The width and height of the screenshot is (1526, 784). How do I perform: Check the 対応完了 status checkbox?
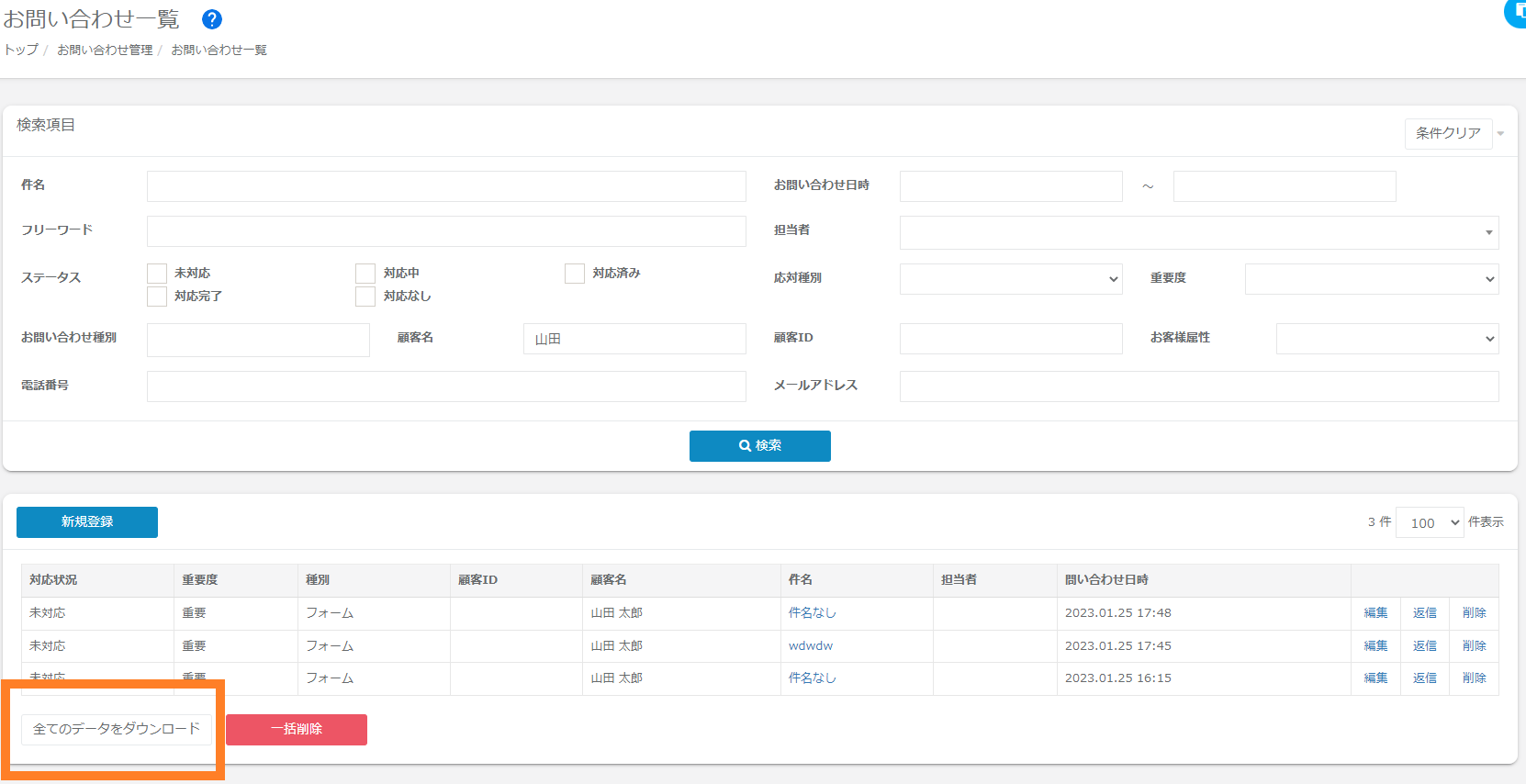(157, 297)
